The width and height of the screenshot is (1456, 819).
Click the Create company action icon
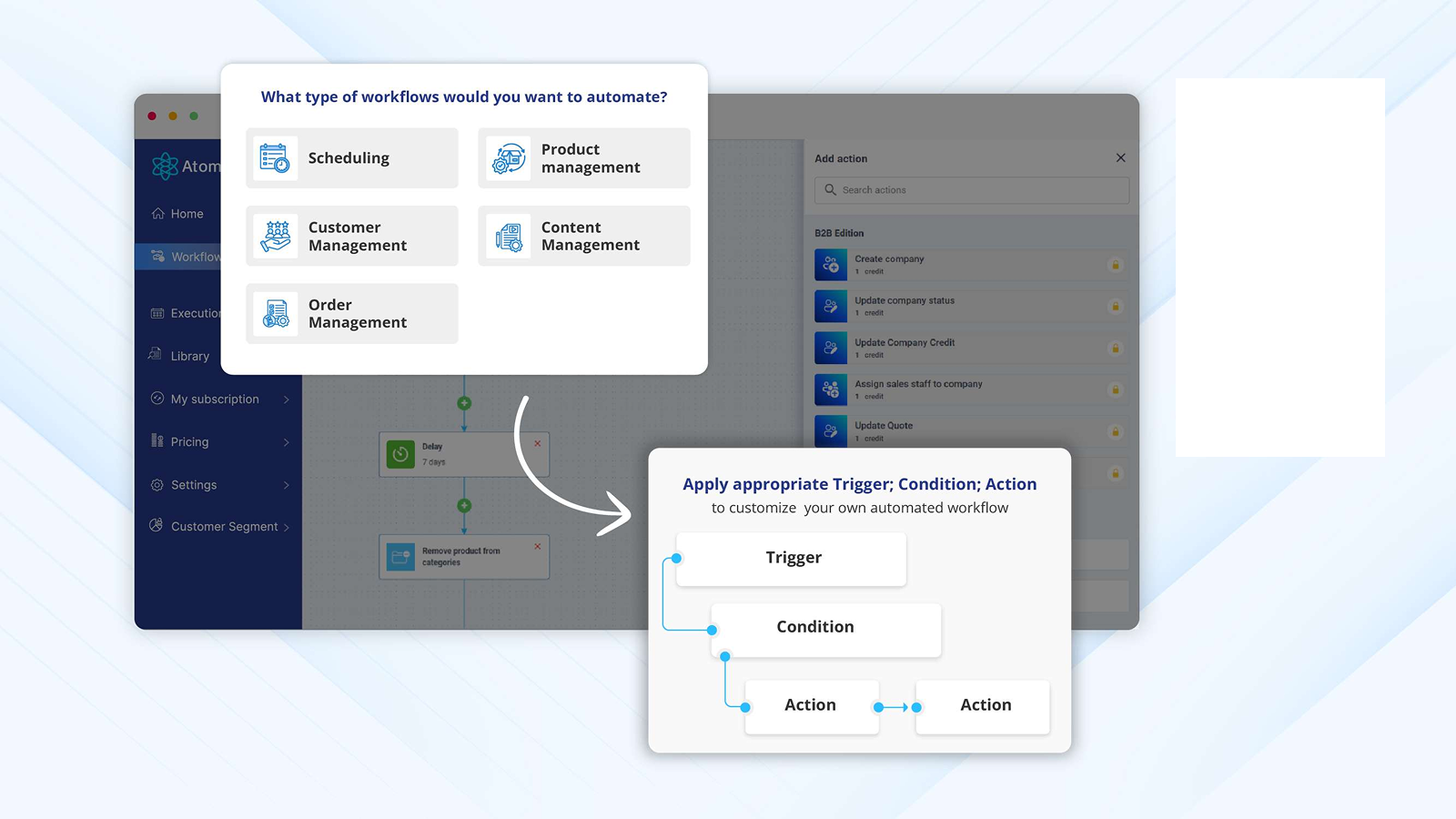tap(831, 265)
